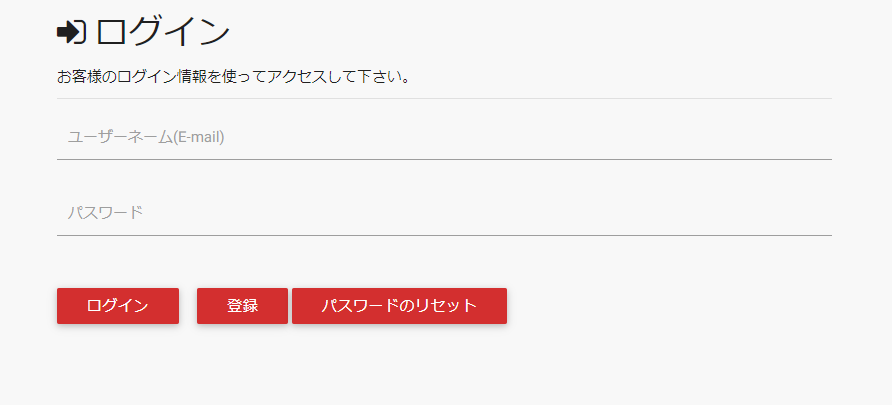Open registration with the 登録 button
Image resolution: width=892 pixels, height=405 pixels.
(x=242, y=306)
